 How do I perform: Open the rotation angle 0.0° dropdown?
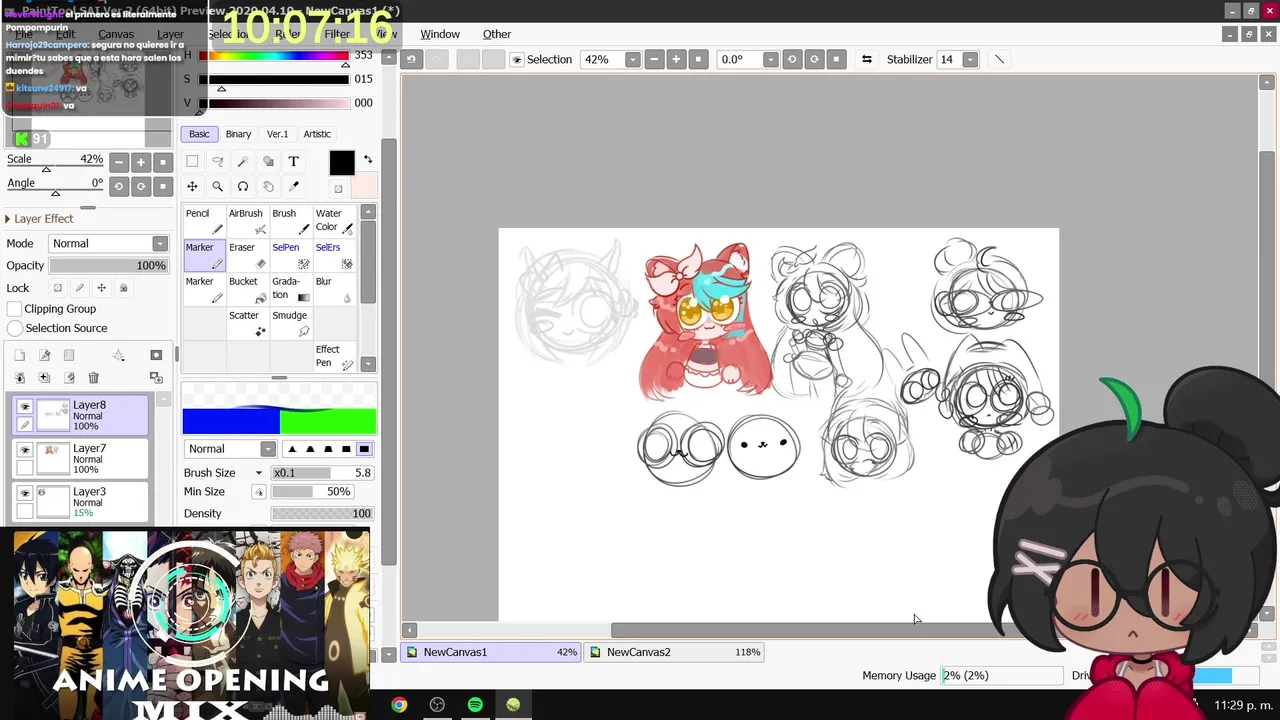(770, 60)
